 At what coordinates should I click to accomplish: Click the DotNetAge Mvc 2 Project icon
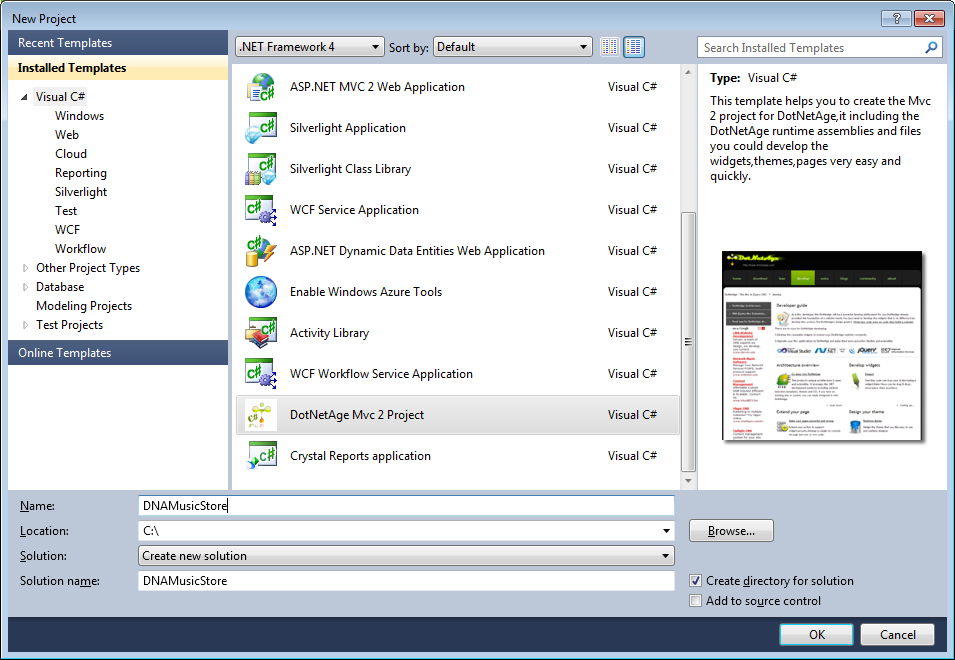(x=261, y=415)
